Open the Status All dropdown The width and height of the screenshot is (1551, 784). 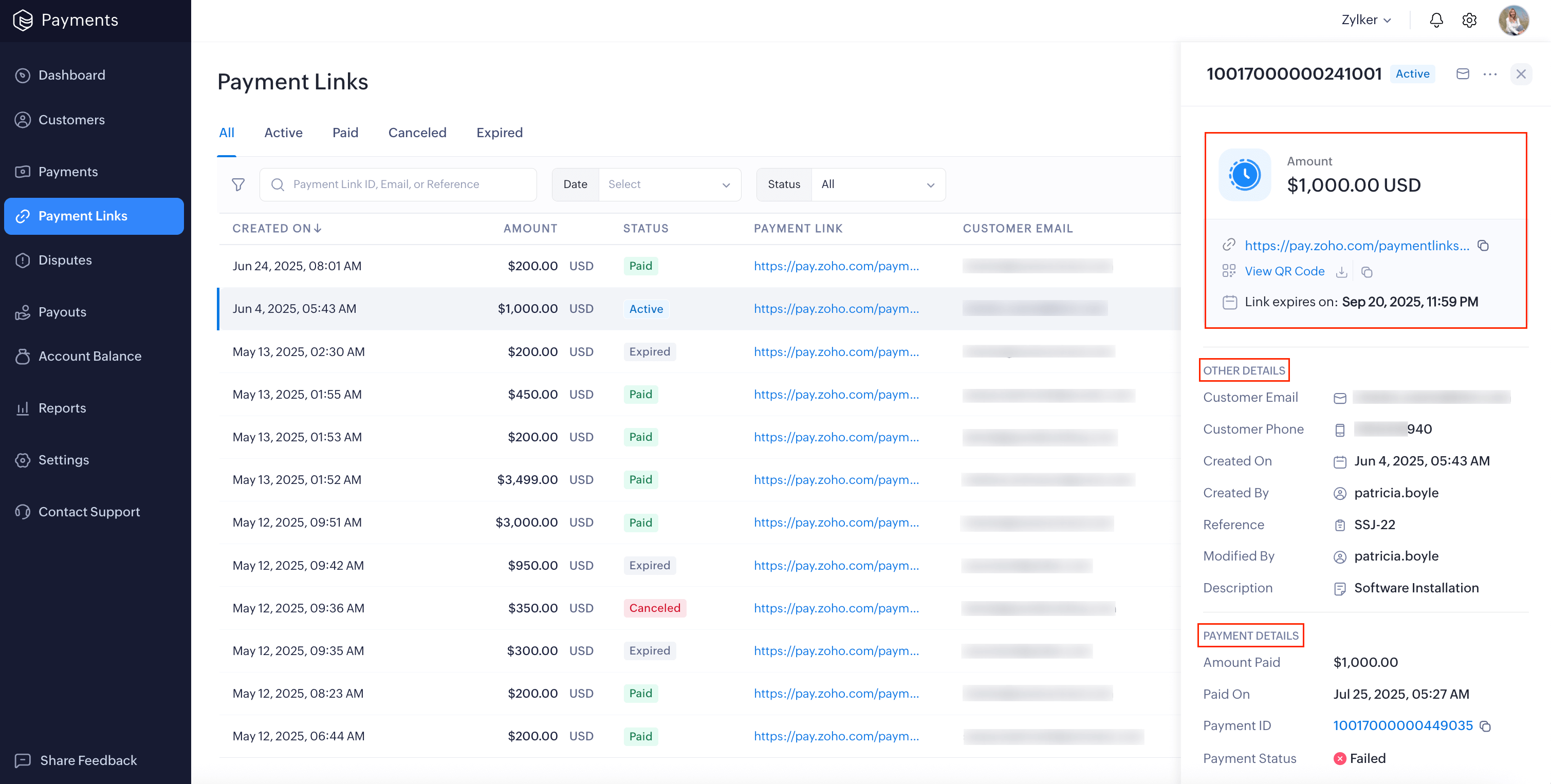click(878, 185)
